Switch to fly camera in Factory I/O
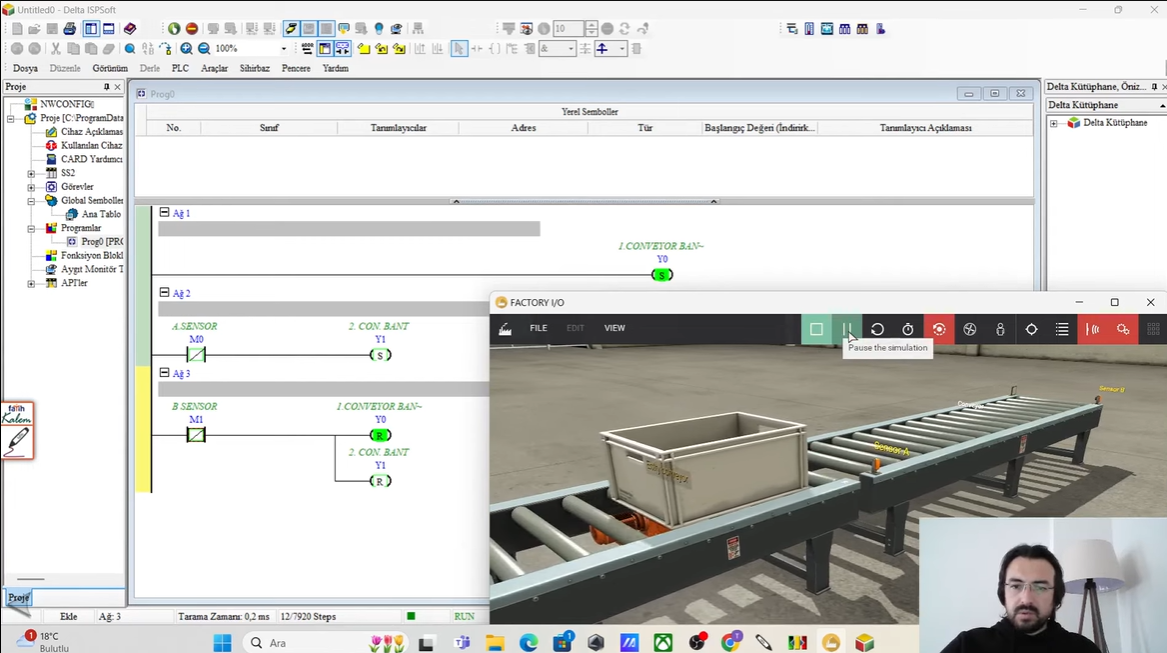The image size is (1167, 653). pos(970,329)
